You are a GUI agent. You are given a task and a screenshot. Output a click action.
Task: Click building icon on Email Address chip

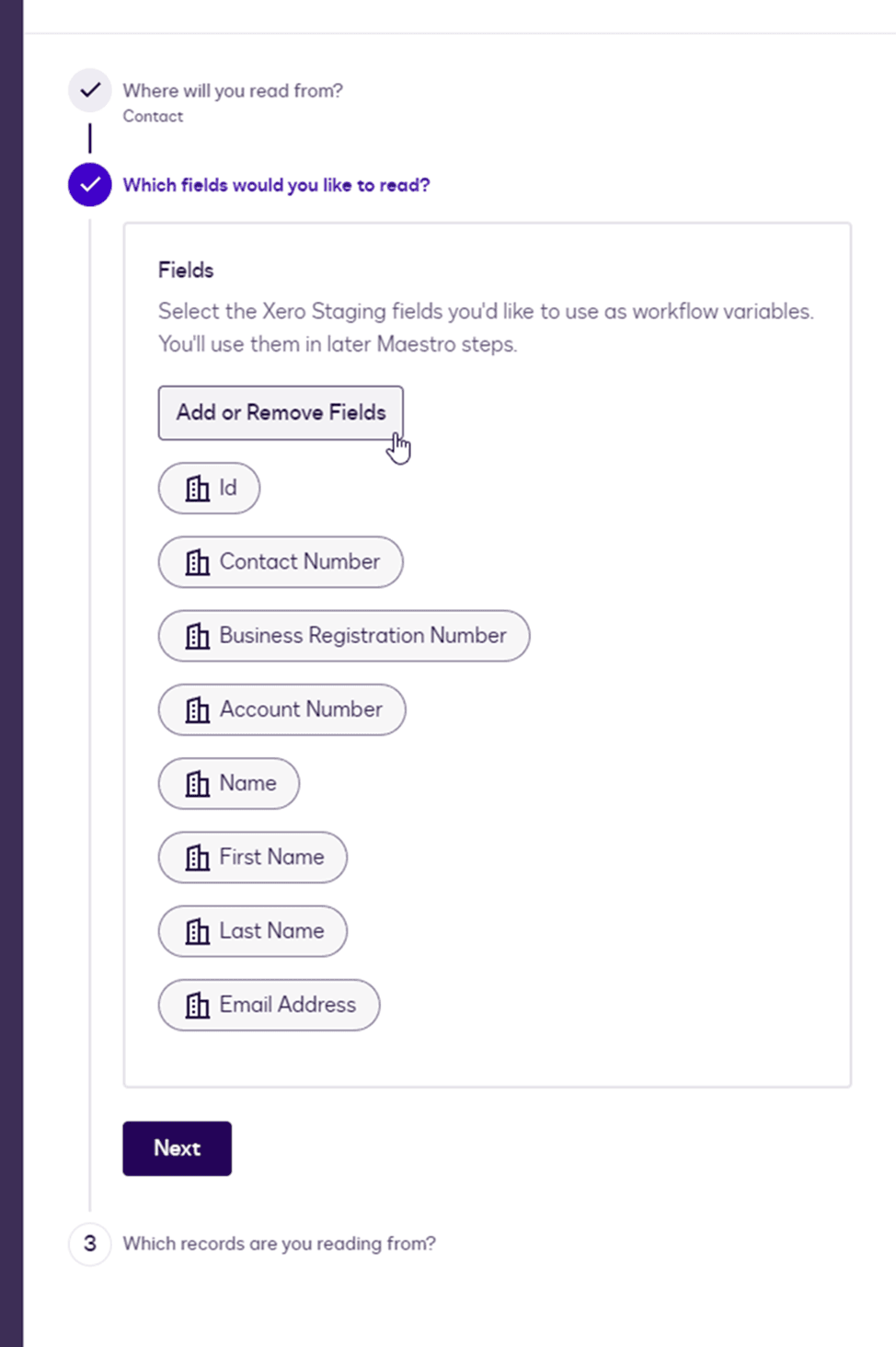point(198,1005)
